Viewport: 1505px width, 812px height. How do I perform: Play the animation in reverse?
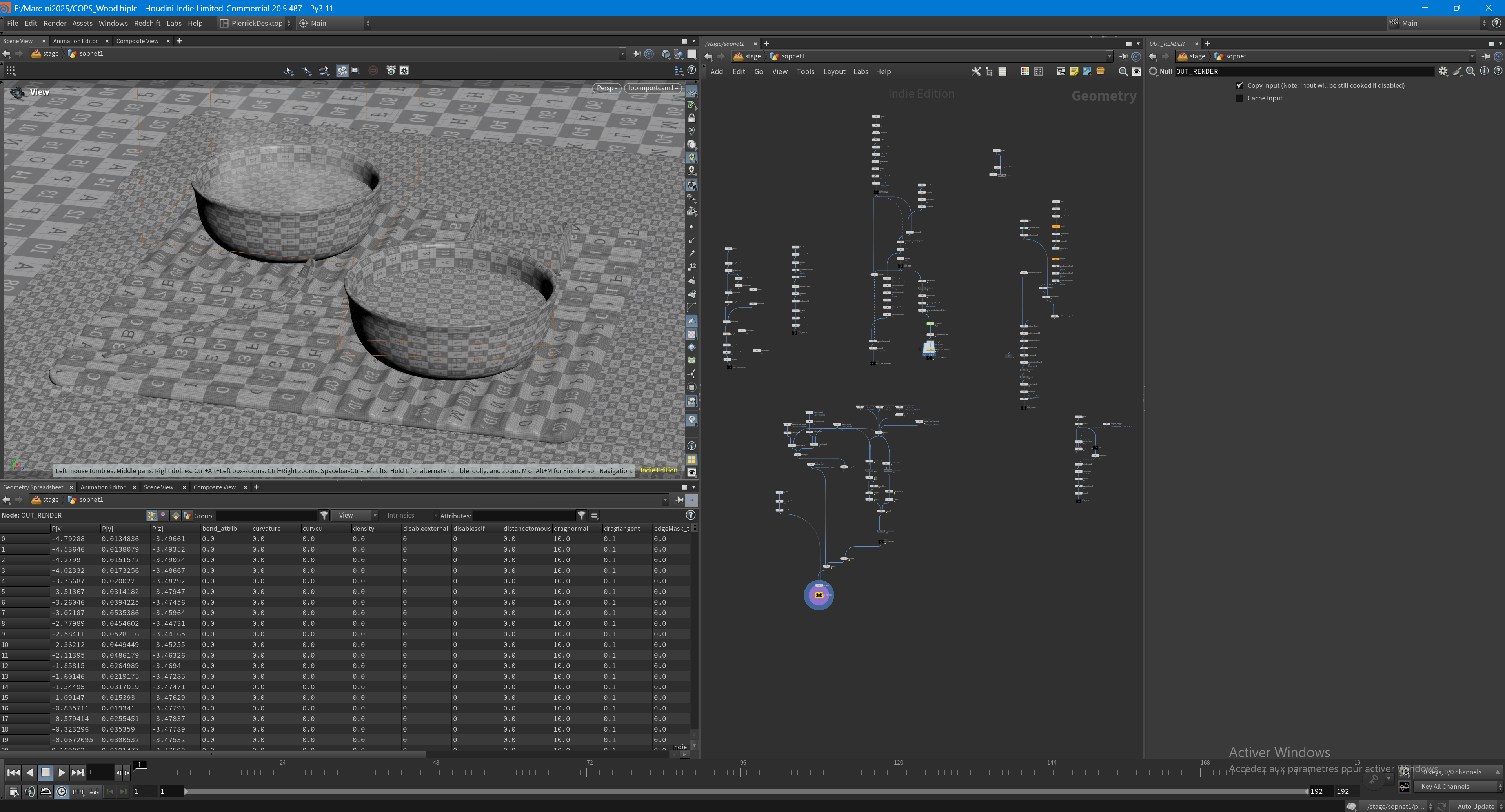click(x=29, y=772)
